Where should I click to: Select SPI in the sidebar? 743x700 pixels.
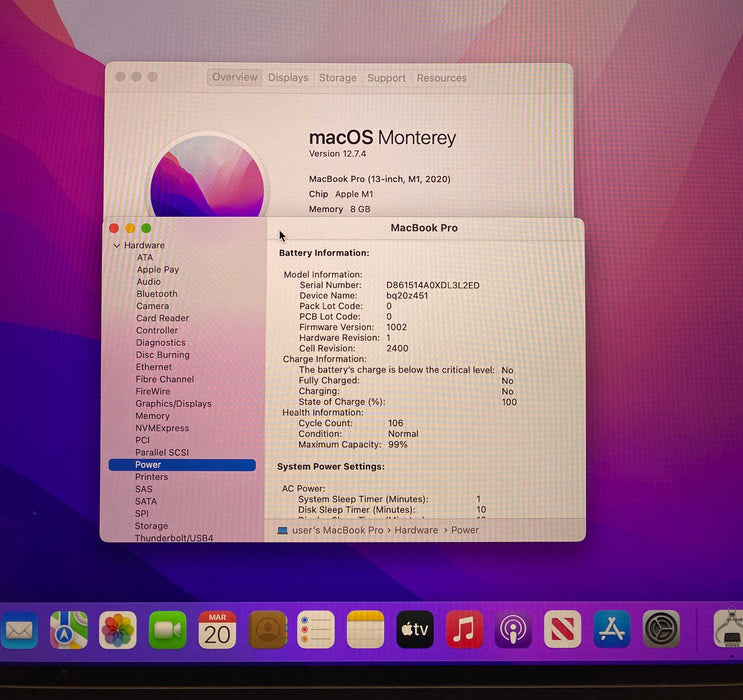click(142, 514)
